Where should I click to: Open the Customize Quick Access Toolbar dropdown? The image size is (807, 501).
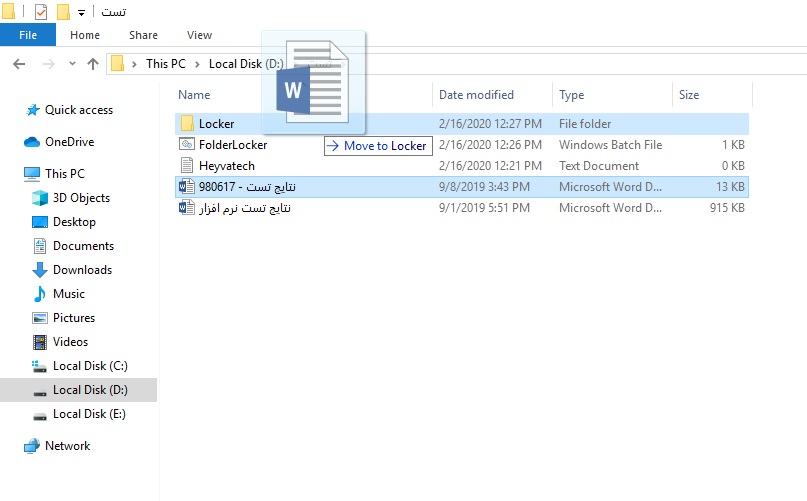click(x=81, y=12)
